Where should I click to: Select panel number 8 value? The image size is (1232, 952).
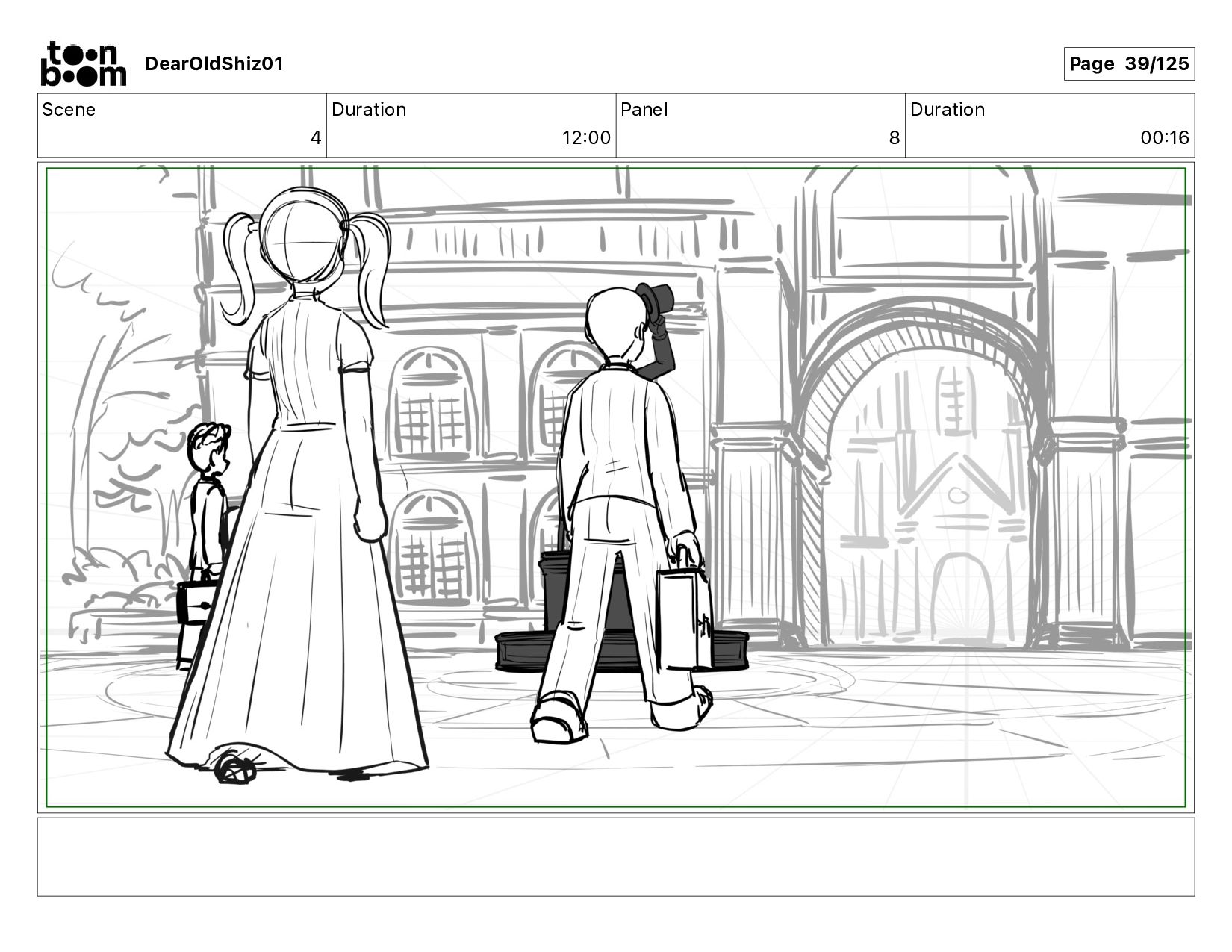(894, 138)
